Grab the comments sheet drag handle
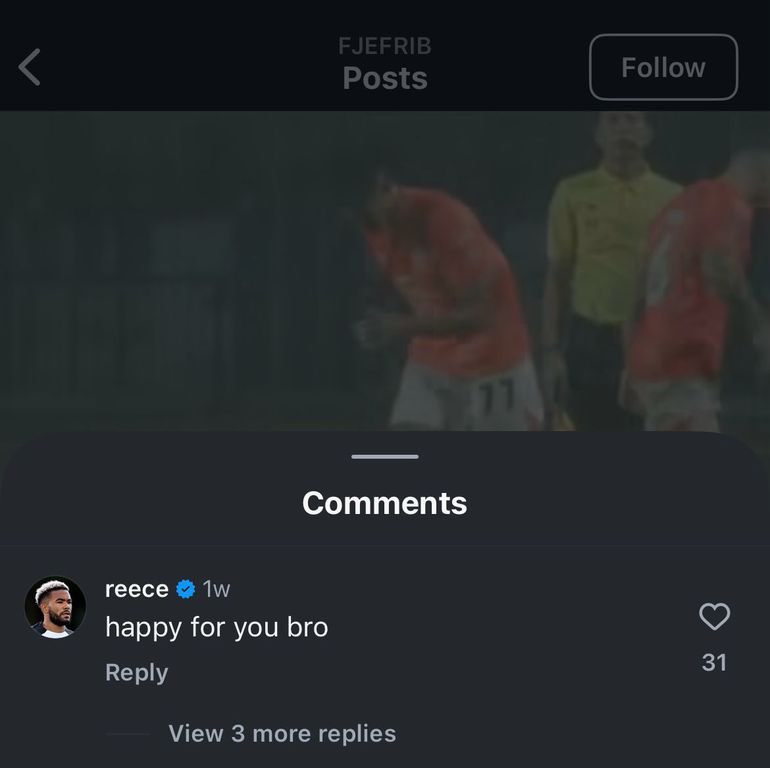This screenshot has height=768, width=770. click(x=385, y=456)
